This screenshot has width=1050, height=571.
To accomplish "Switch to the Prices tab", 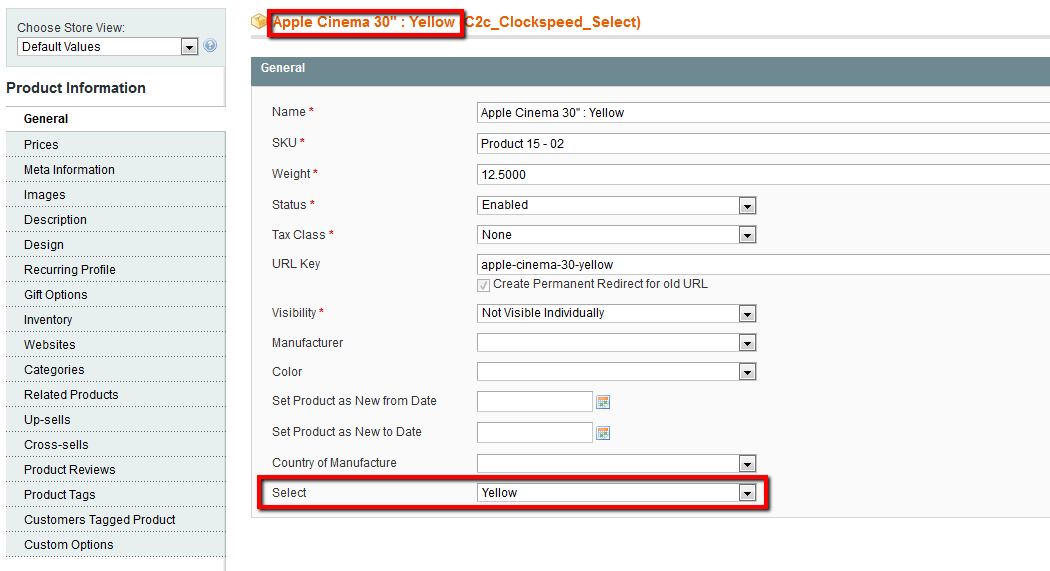I will 116,145.
